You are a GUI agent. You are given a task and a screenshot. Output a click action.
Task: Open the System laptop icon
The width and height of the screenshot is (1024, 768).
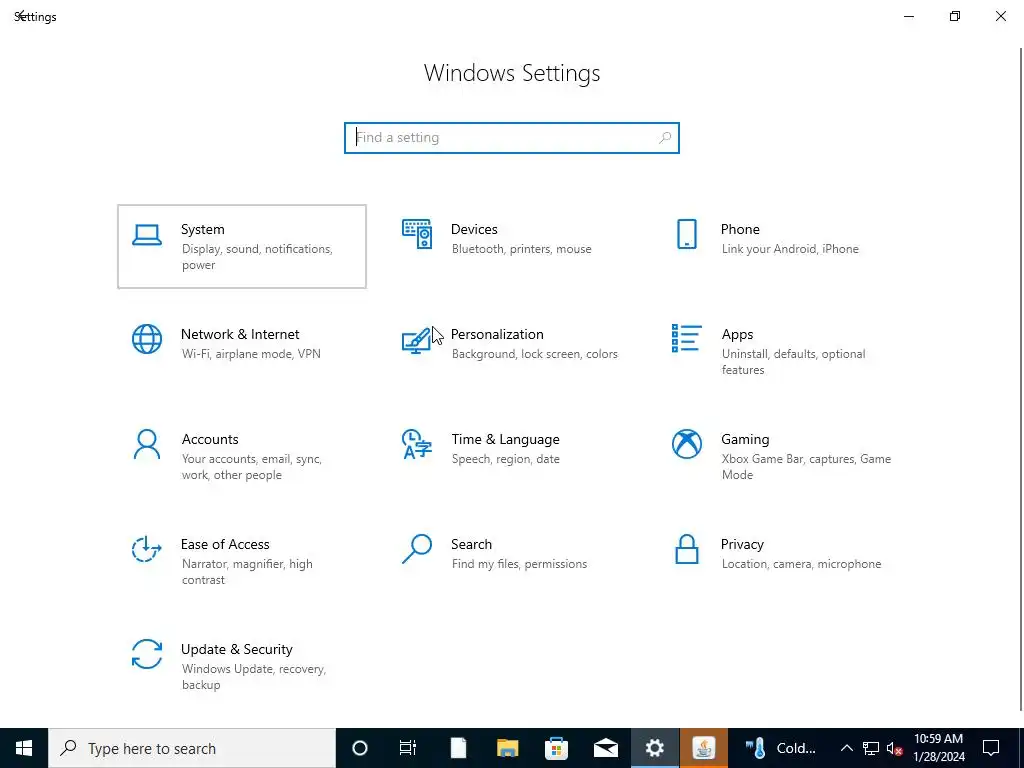(147, 235)
